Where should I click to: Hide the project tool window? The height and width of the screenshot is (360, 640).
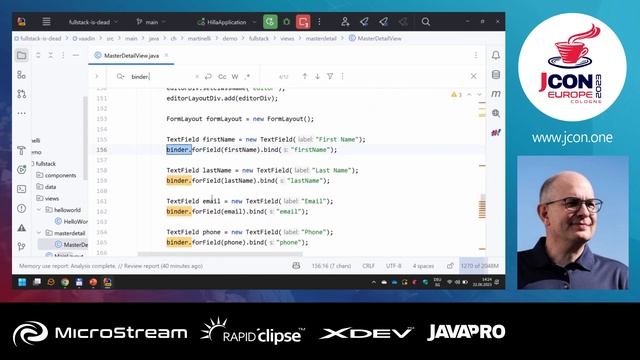76,55
